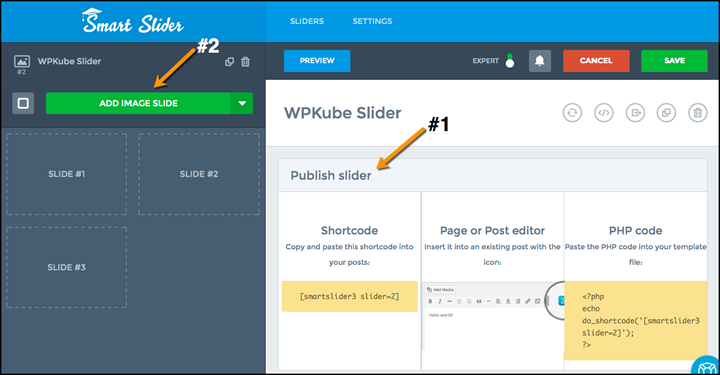Click the PHP code heading

636,230
